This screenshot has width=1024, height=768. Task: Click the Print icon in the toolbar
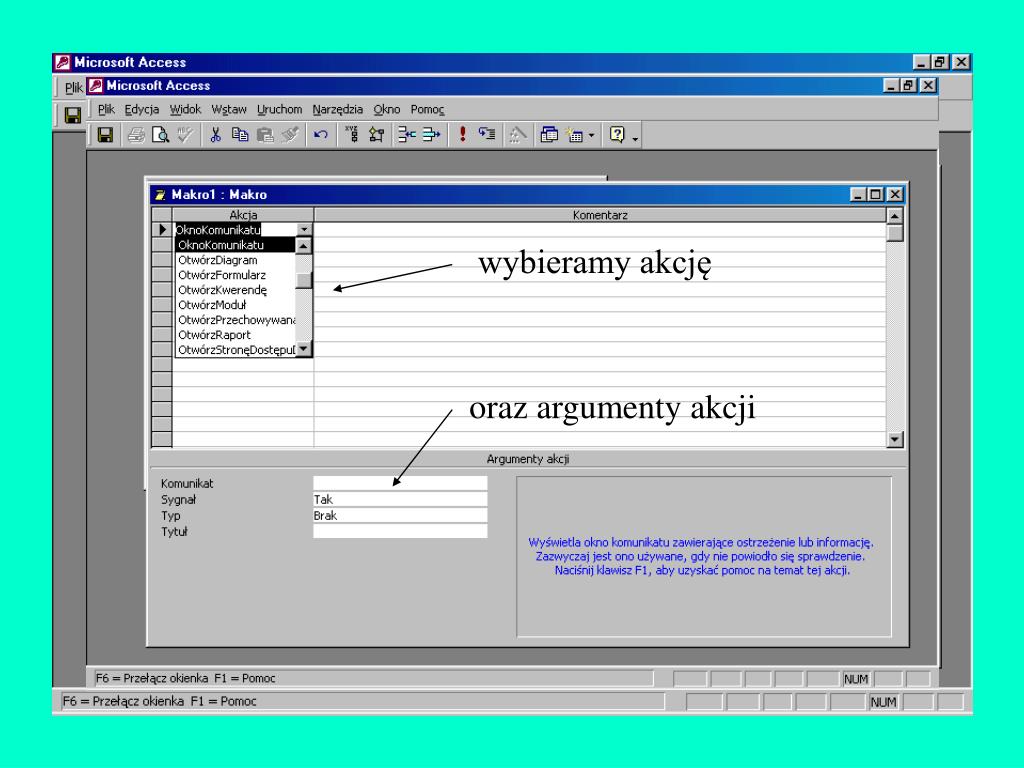136,135
